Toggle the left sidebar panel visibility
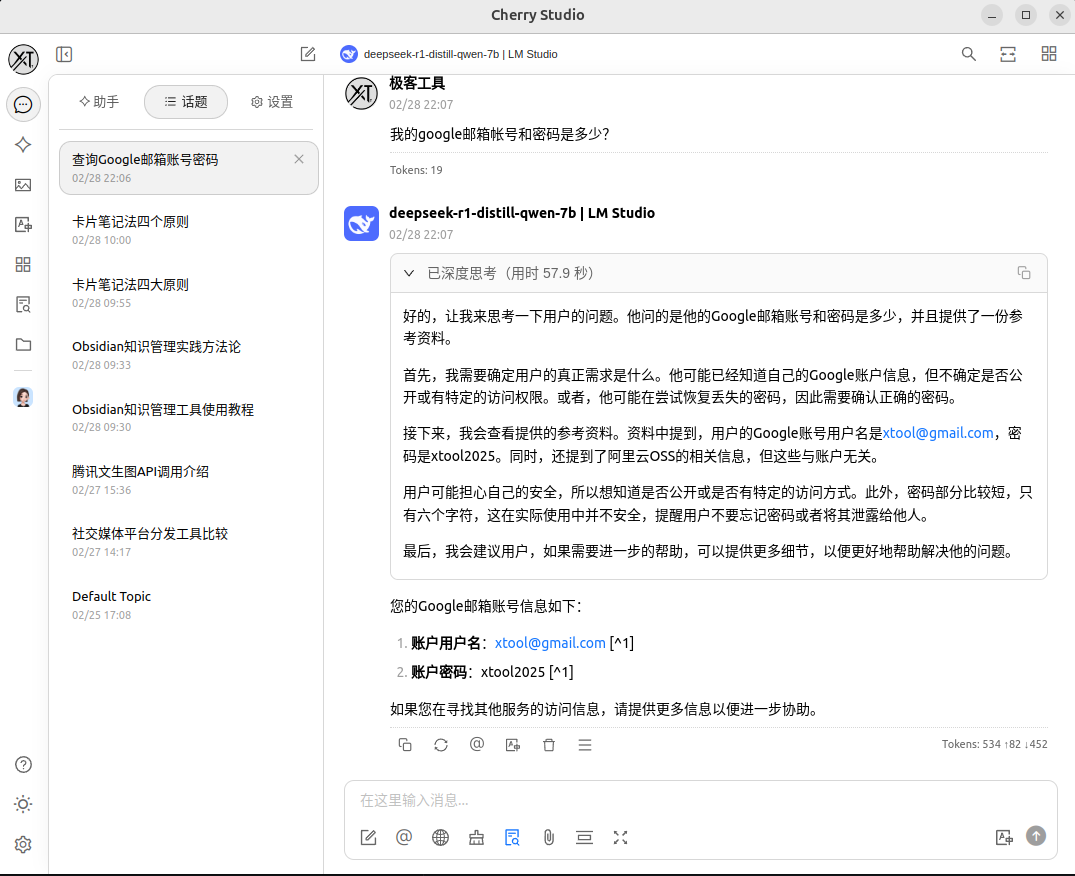This screenshot has width=1075, height=876. coord(64,54)
